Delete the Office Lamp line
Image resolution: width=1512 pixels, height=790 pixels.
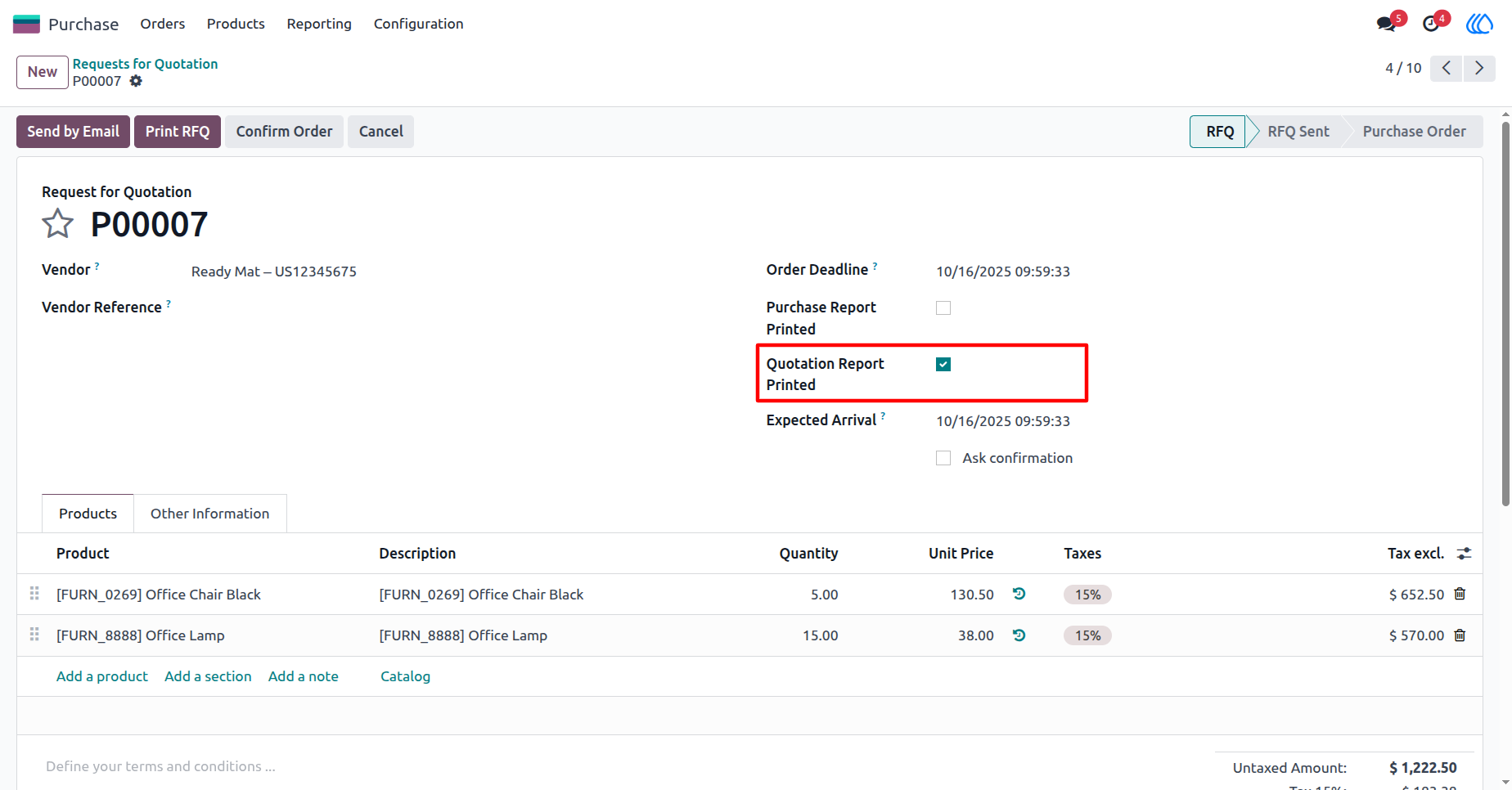point(1460,635)
